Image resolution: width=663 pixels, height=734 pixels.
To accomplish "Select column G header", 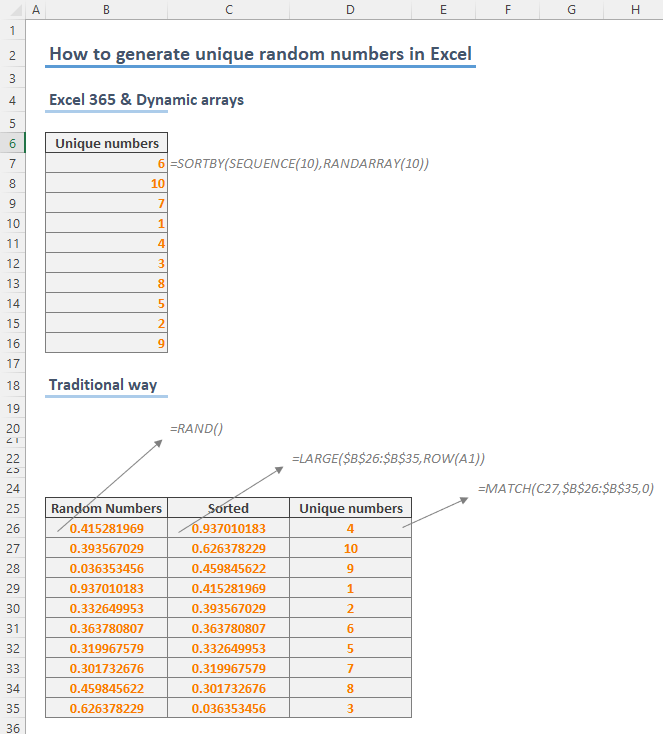I will point(572,10).
